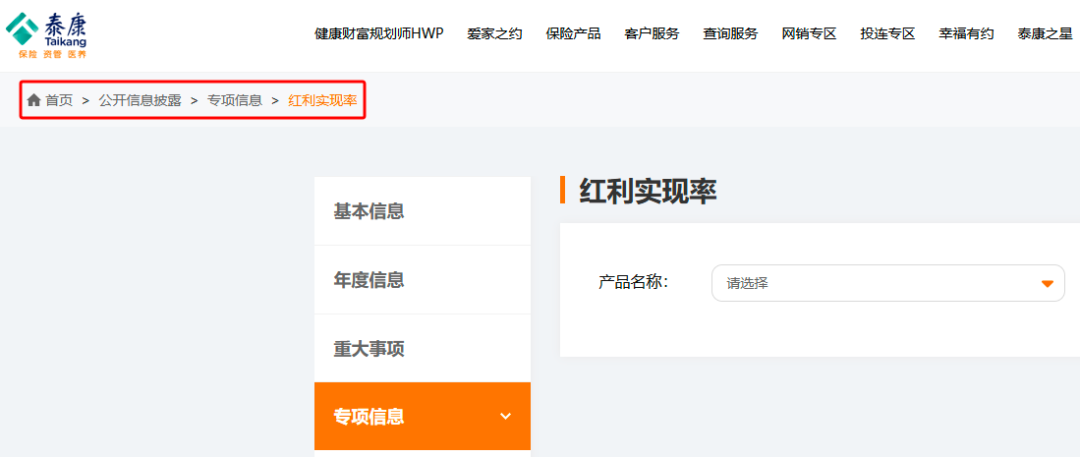Click the home icon in breadcrumb

[34, 100]
